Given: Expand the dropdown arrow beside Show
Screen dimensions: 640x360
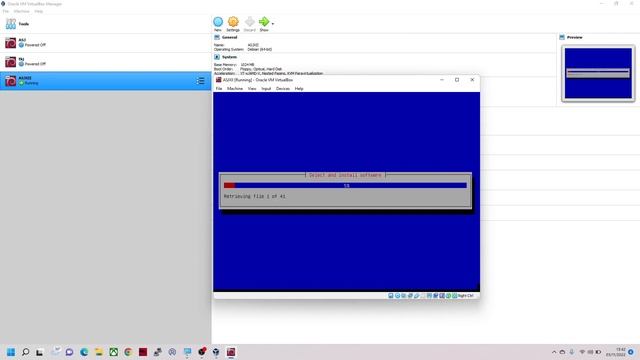Looking at the screenshot, I should [273, 24].
